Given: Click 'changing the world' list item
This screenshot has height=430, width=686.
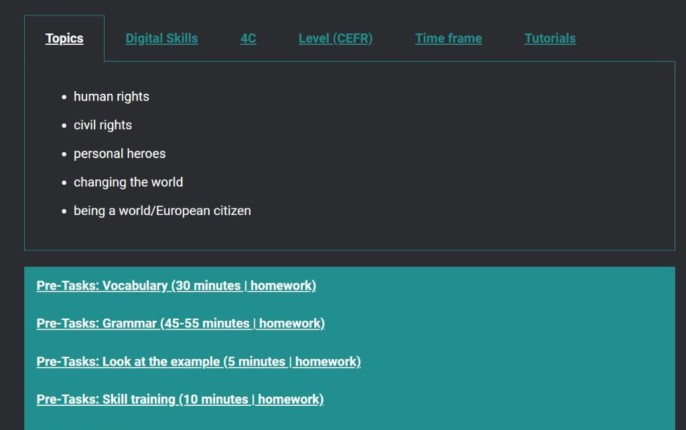Looking at the screenshot, I should [x=128, y=183].
